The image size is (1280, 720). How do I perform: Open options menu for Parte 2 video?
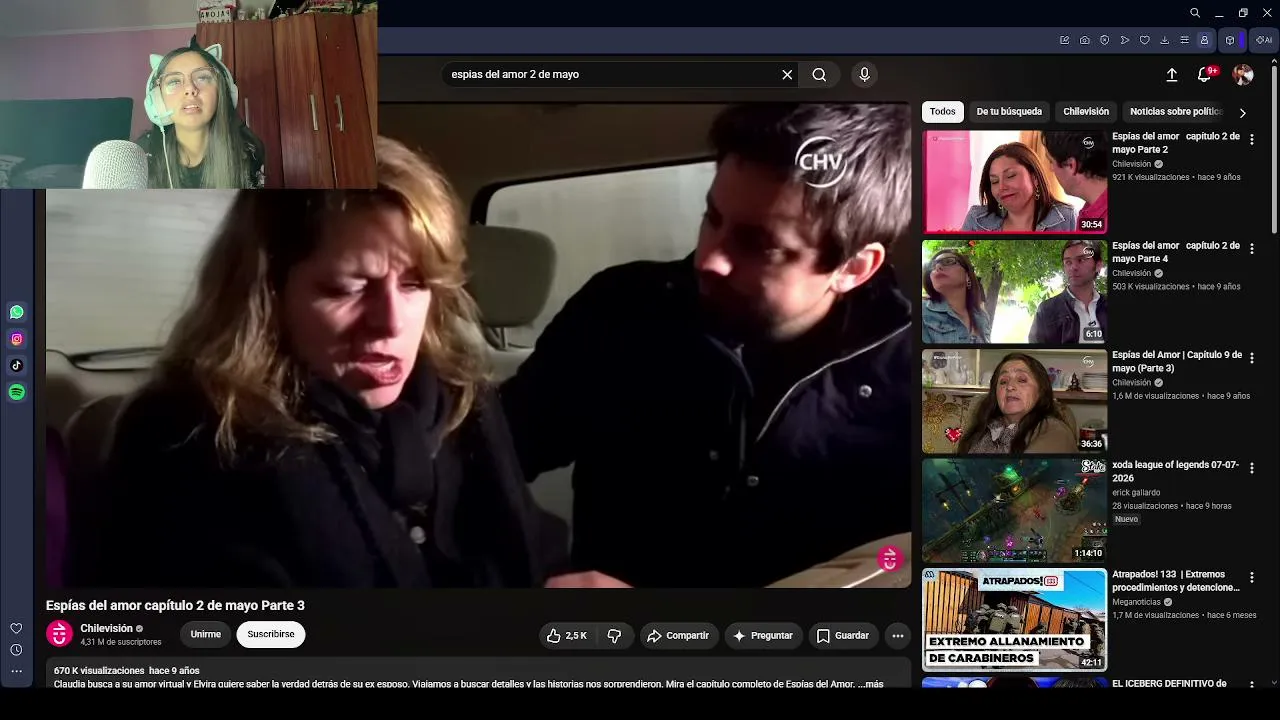[1251, 139]
